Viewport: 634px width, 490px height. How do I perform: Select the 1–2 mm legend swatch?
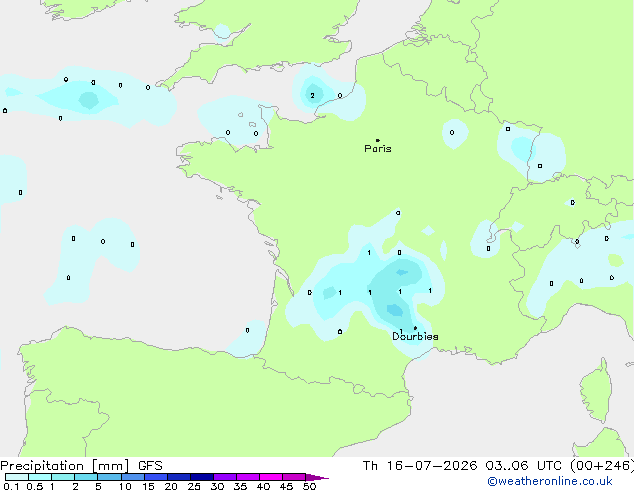63,477
